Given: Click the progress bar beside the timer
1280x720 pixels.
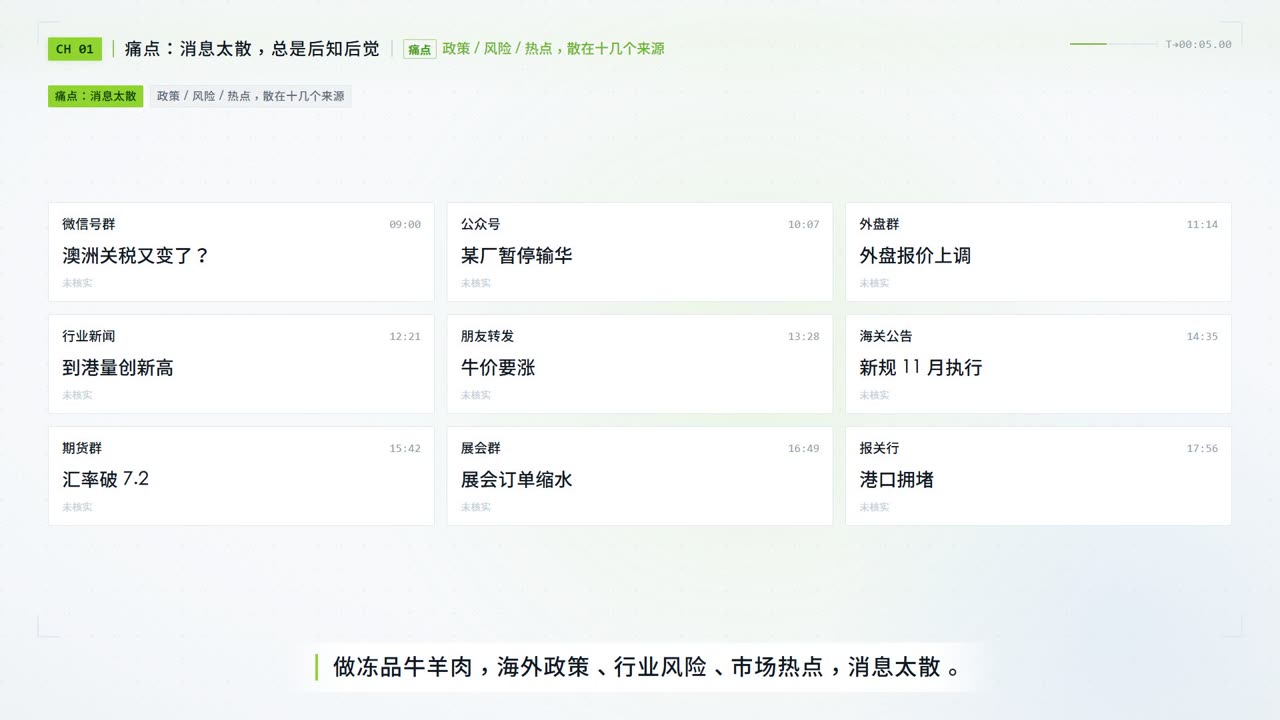Looking at the screenshot, I should tap(1113, 44).
